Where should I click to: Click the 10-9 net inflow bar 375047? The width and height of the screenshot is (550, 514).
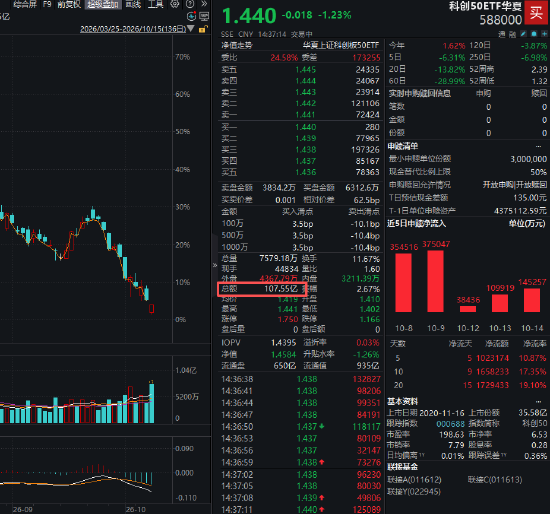tap(435, 281)
